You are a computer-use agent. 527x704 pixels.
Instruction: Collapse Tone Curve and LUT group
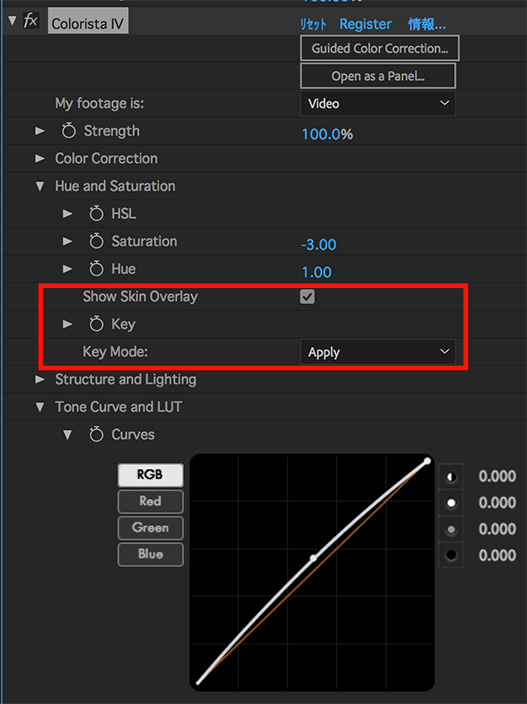[x=40, y=407]
